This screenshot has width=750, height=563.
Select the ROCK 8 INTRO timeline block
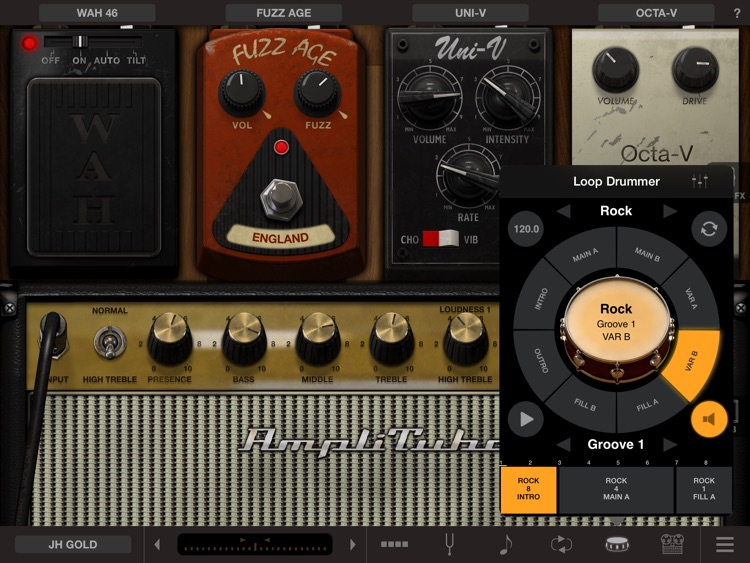point(529,489)
